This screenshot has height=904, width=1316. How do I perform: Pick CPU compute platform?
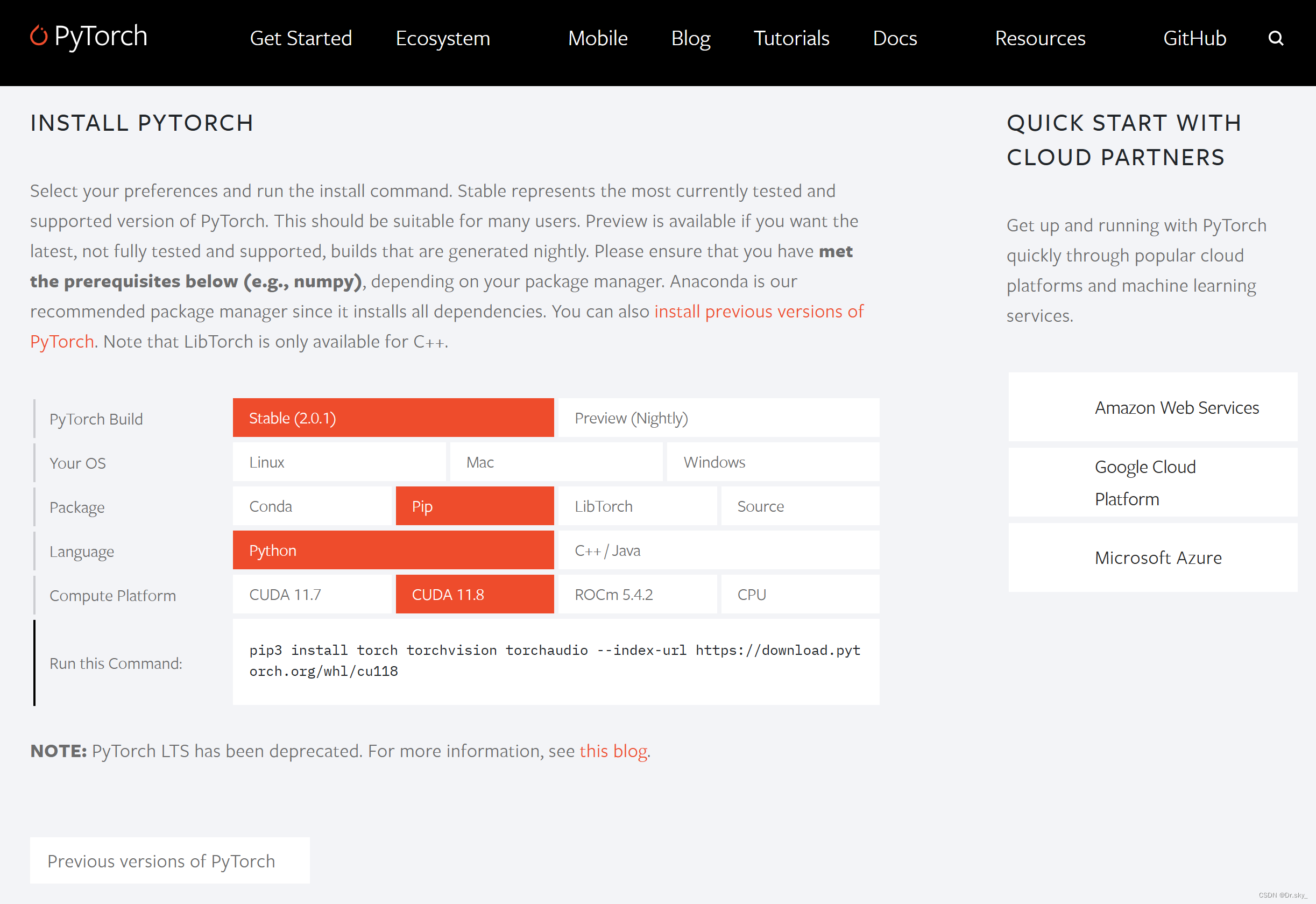(x=799, y=595)
